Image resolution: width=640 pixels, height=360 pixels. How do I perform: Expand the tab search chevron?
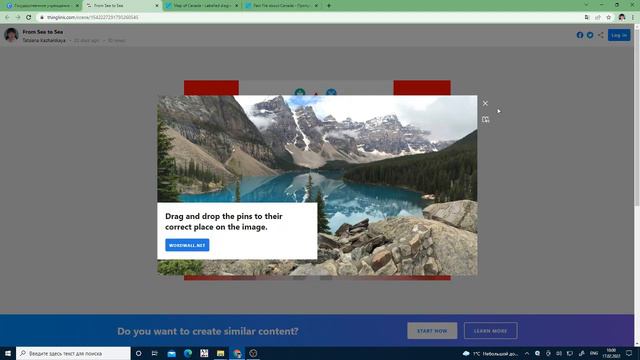[586, 5]
